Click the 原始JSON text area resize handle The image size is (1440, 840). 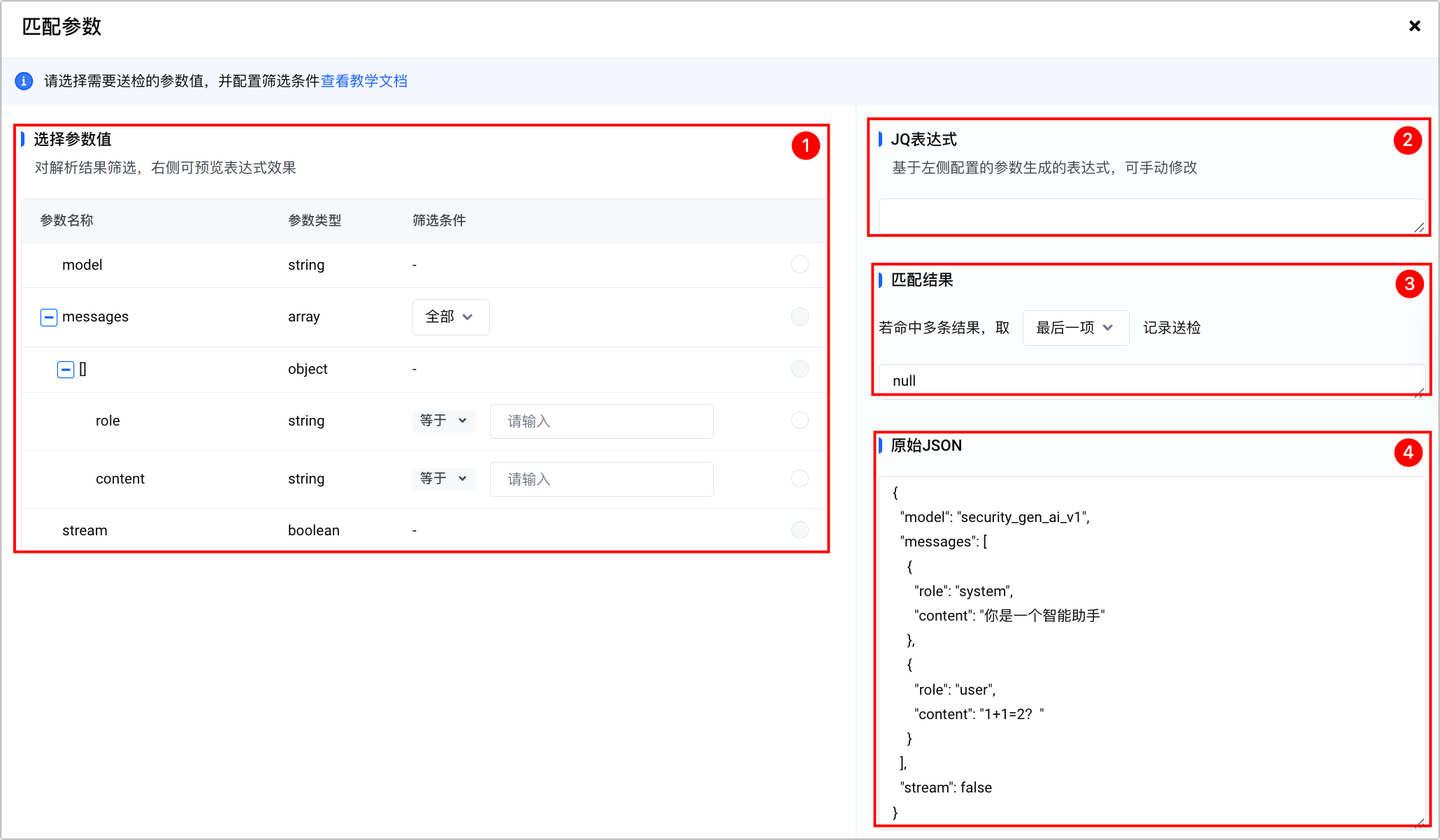click(1419, 823)
